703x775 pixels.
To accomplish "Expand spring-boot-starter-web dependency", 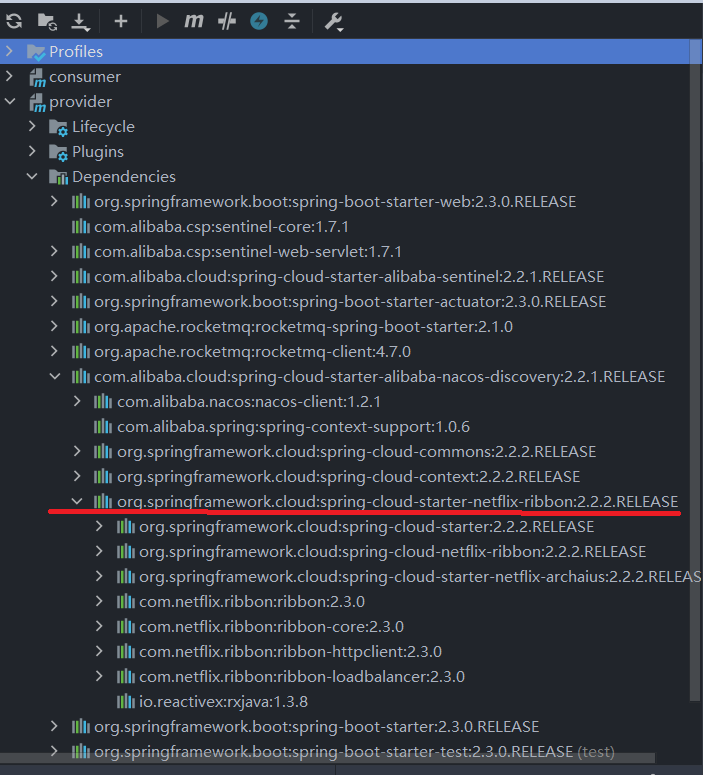I will [x=54, y=201].
